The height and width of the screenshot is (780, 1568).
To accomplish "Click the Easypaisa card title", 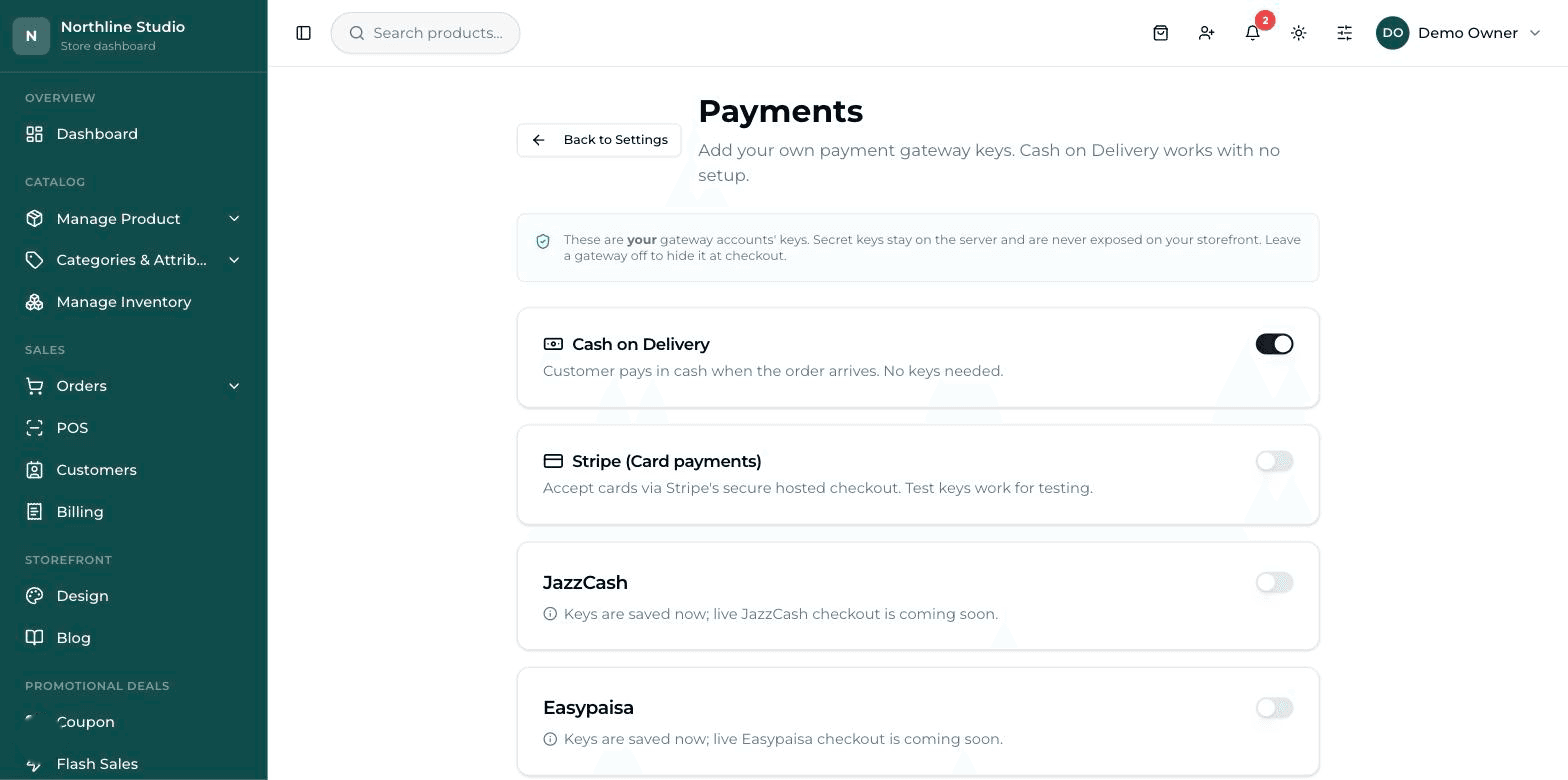I will (588, 707).
